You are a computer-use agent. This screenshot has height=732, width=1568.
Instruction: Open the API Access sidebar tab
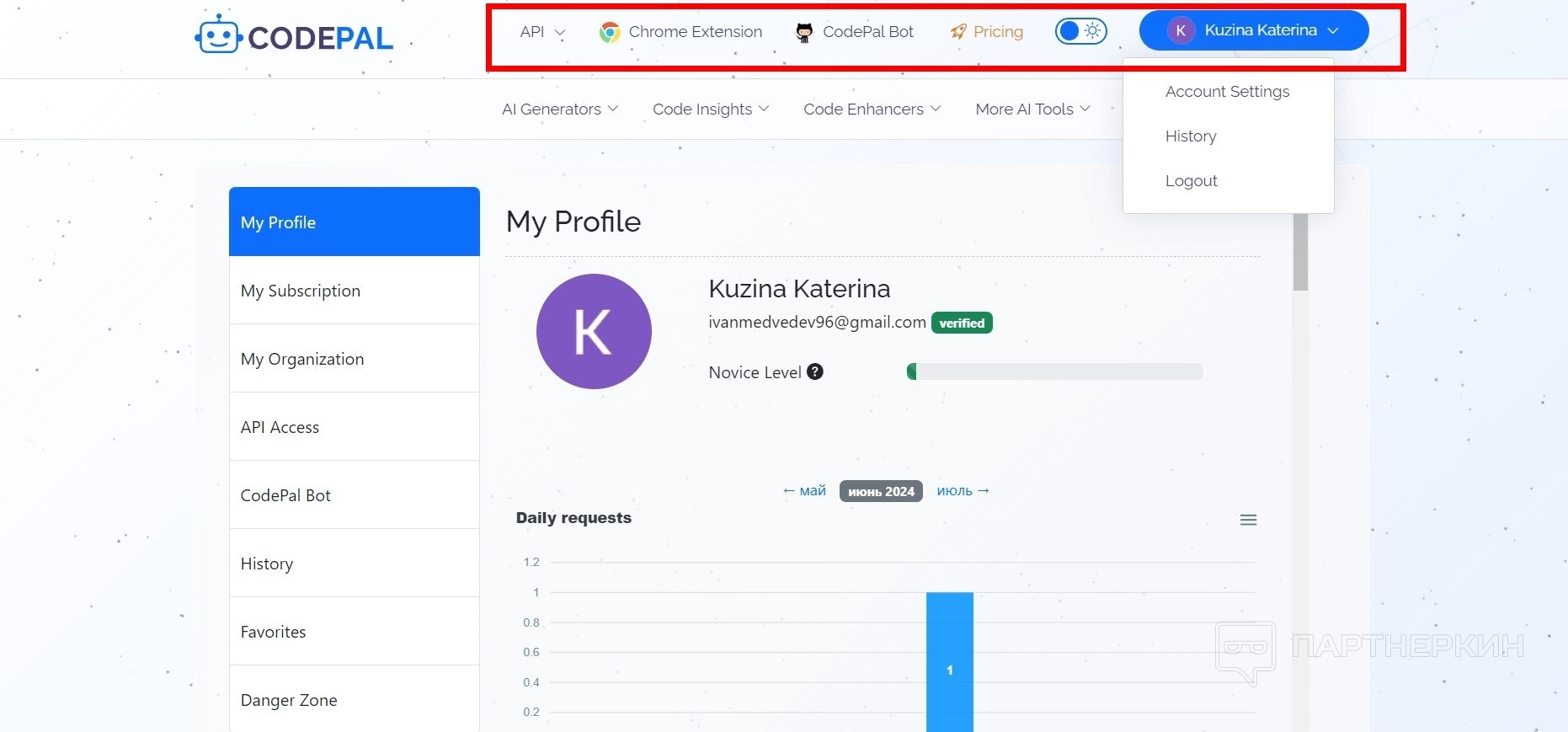pos(355,427)
